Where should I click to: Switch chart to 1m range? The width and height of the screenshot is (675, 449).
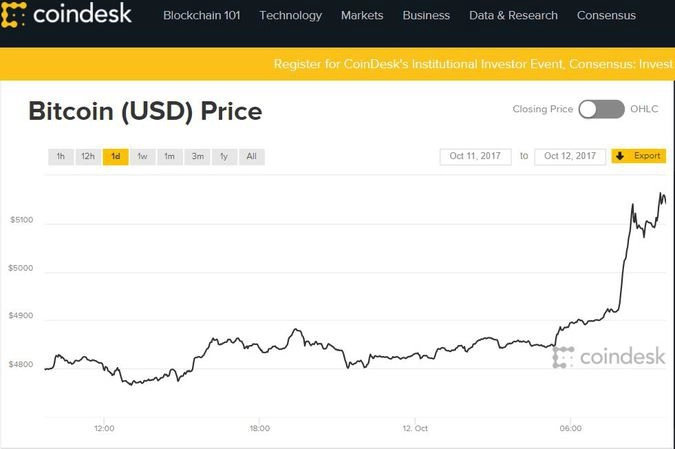click(170, 156)
